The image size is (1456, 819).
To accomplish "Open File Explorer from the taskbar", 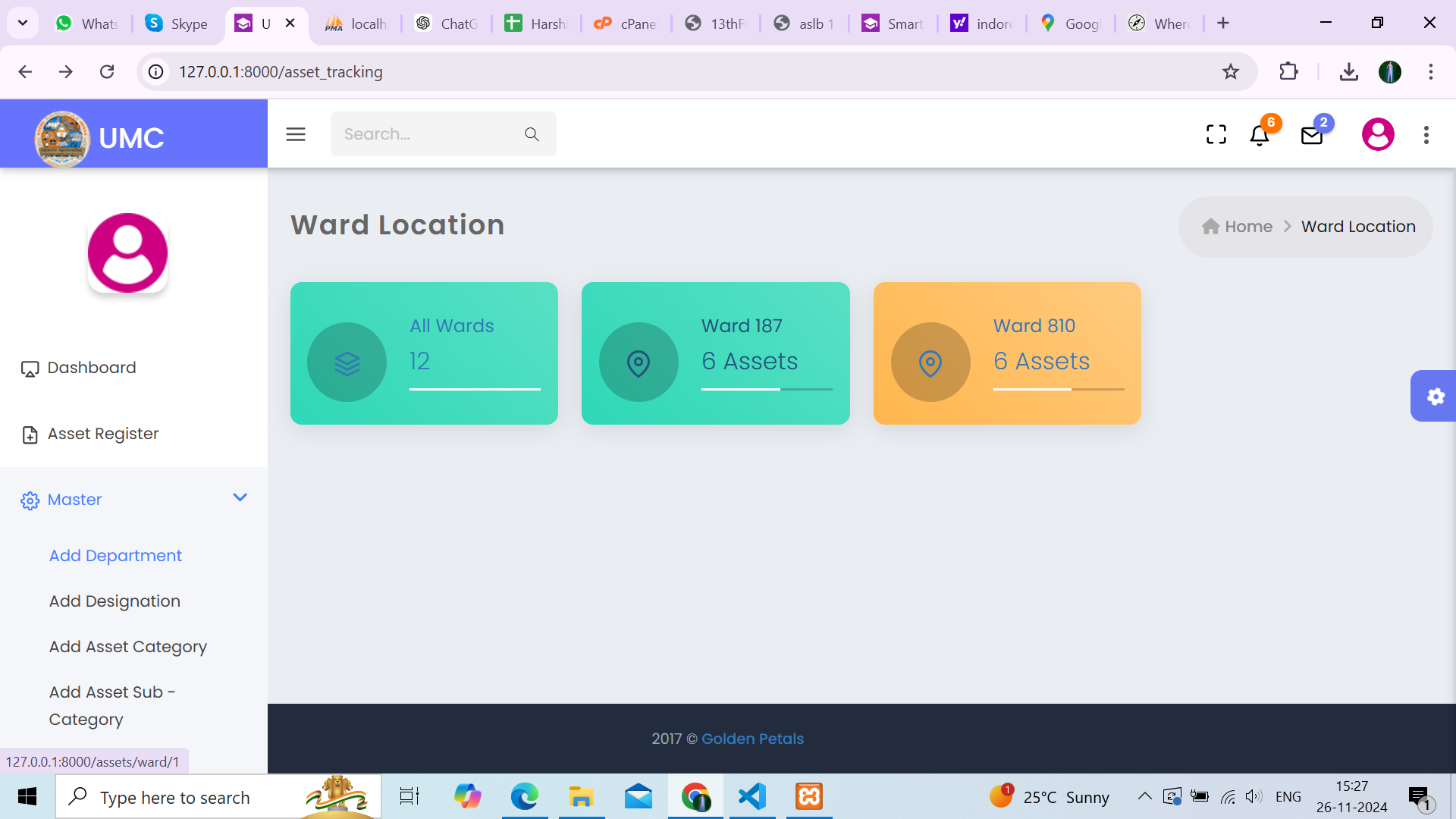I will pos(581,797).
